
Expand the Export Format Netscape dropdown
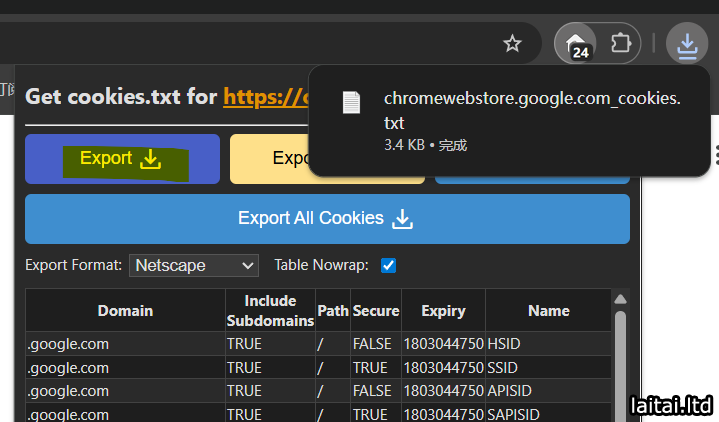tap(194, 266)
